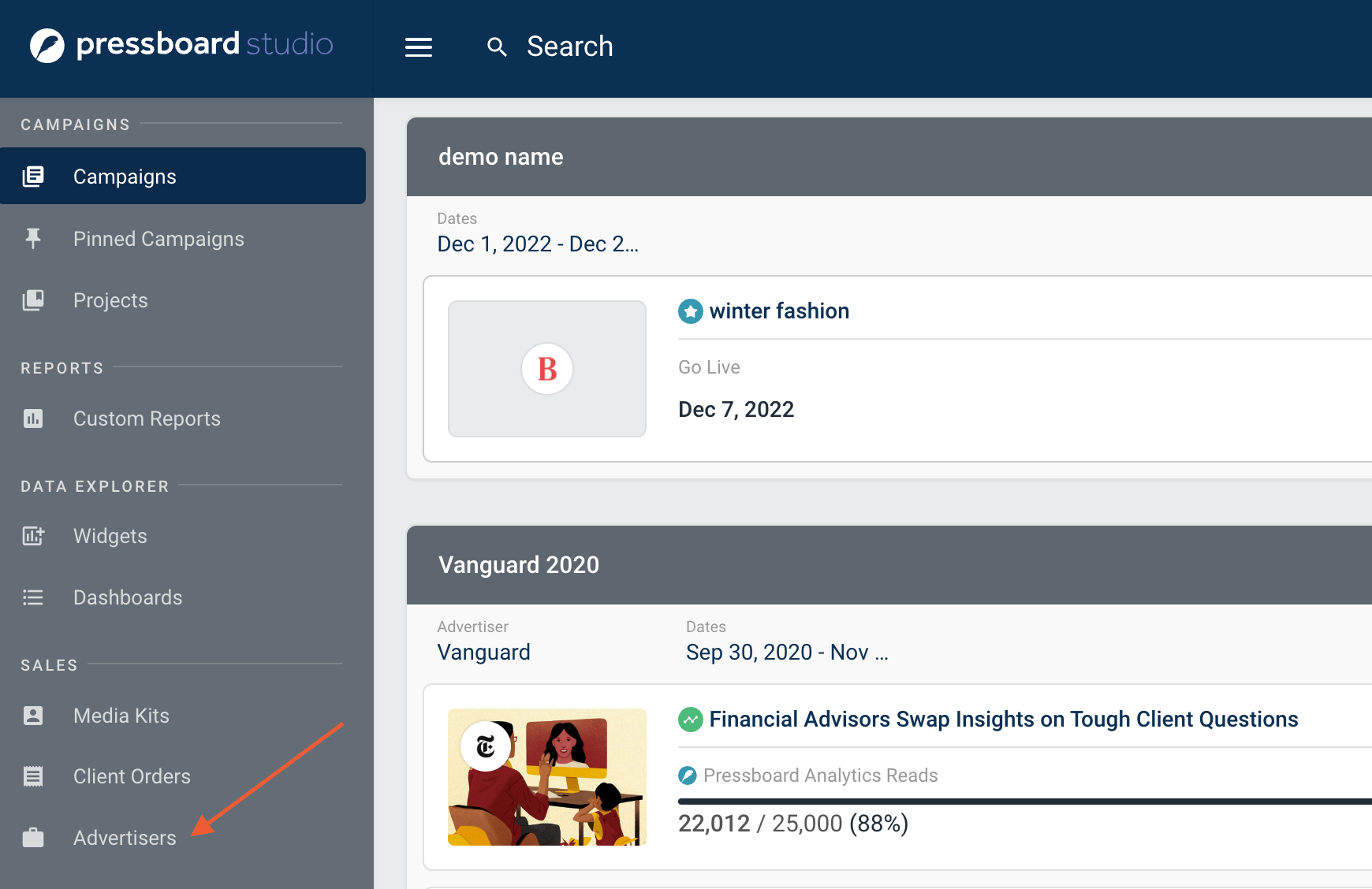Click the search magnifier icon
This screenshot has width=1372, height=889.
tap(497, 47)
